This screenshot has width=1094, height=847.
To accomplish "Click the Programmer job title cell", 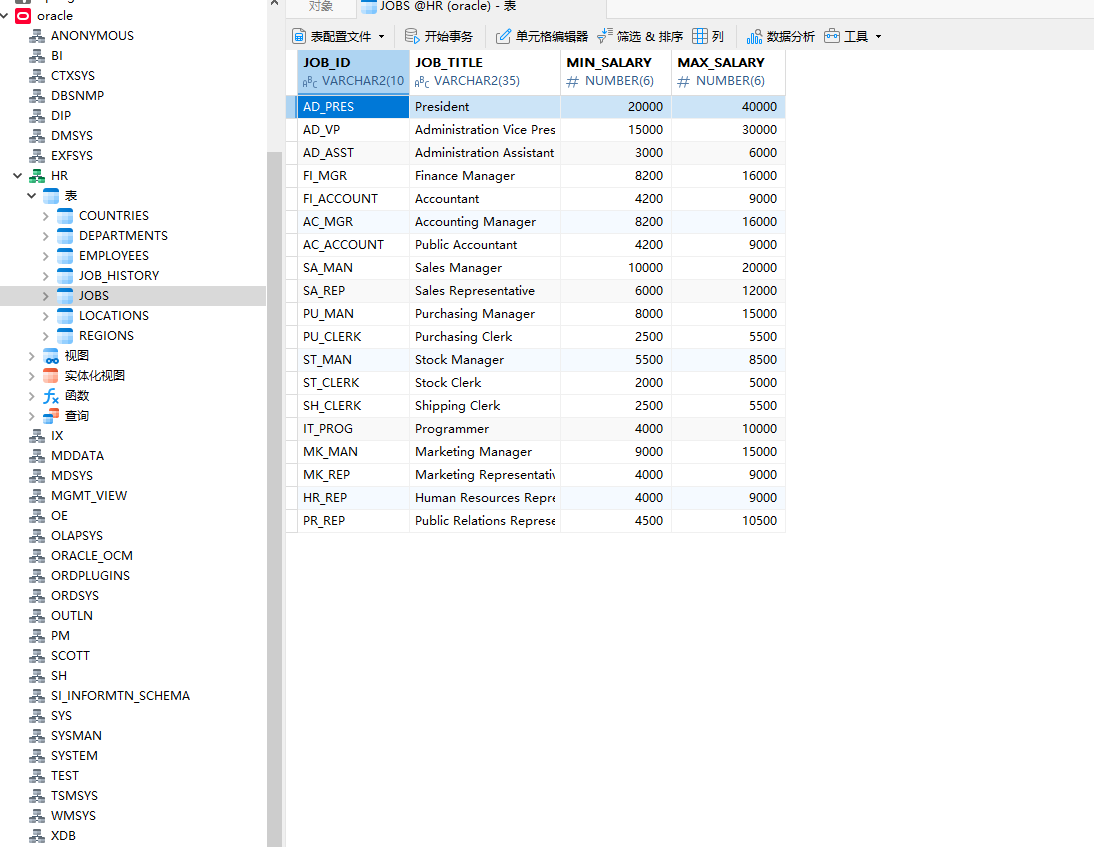I will click(x=485, y=429).
